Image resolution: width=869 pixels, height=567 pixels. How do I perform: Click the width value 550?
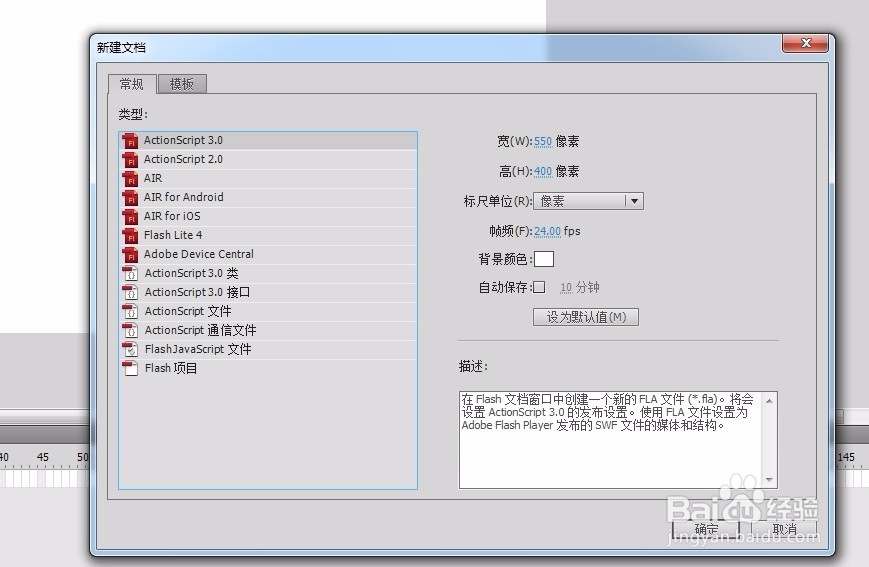click(543, 141)
